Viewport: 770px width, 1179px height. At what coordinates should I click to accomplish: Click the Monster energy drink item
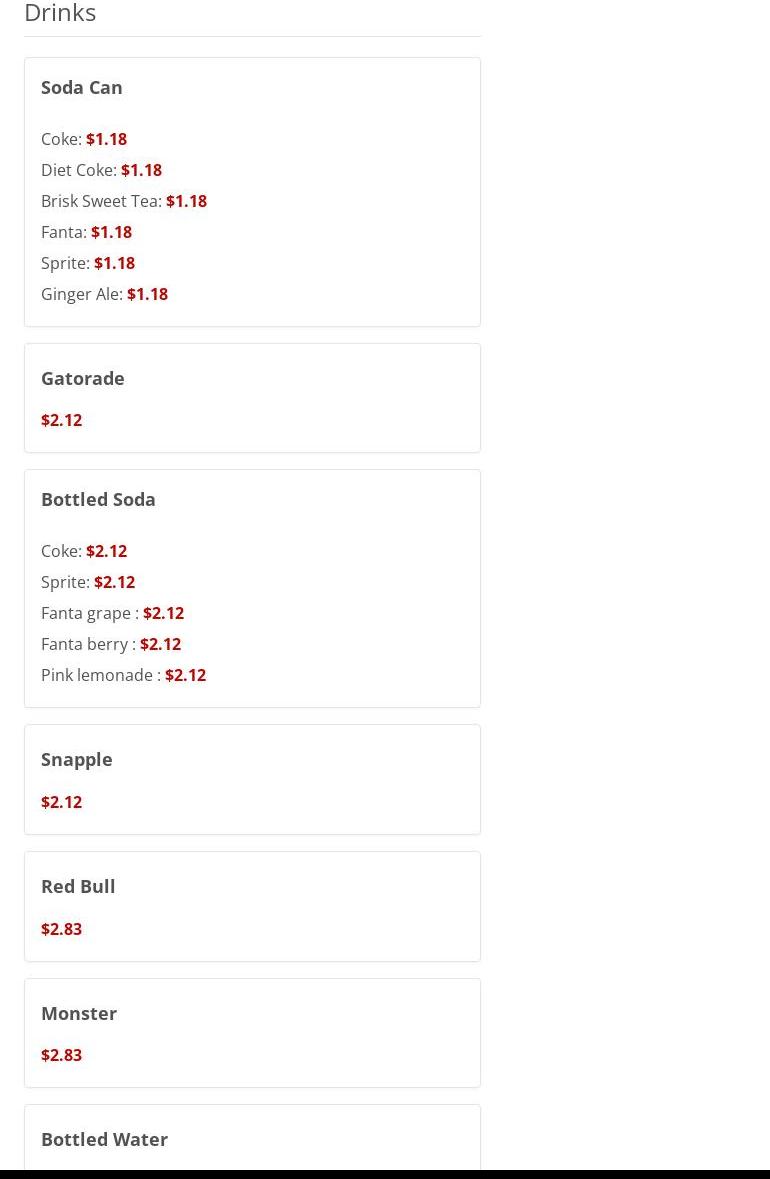point(79,1014)
